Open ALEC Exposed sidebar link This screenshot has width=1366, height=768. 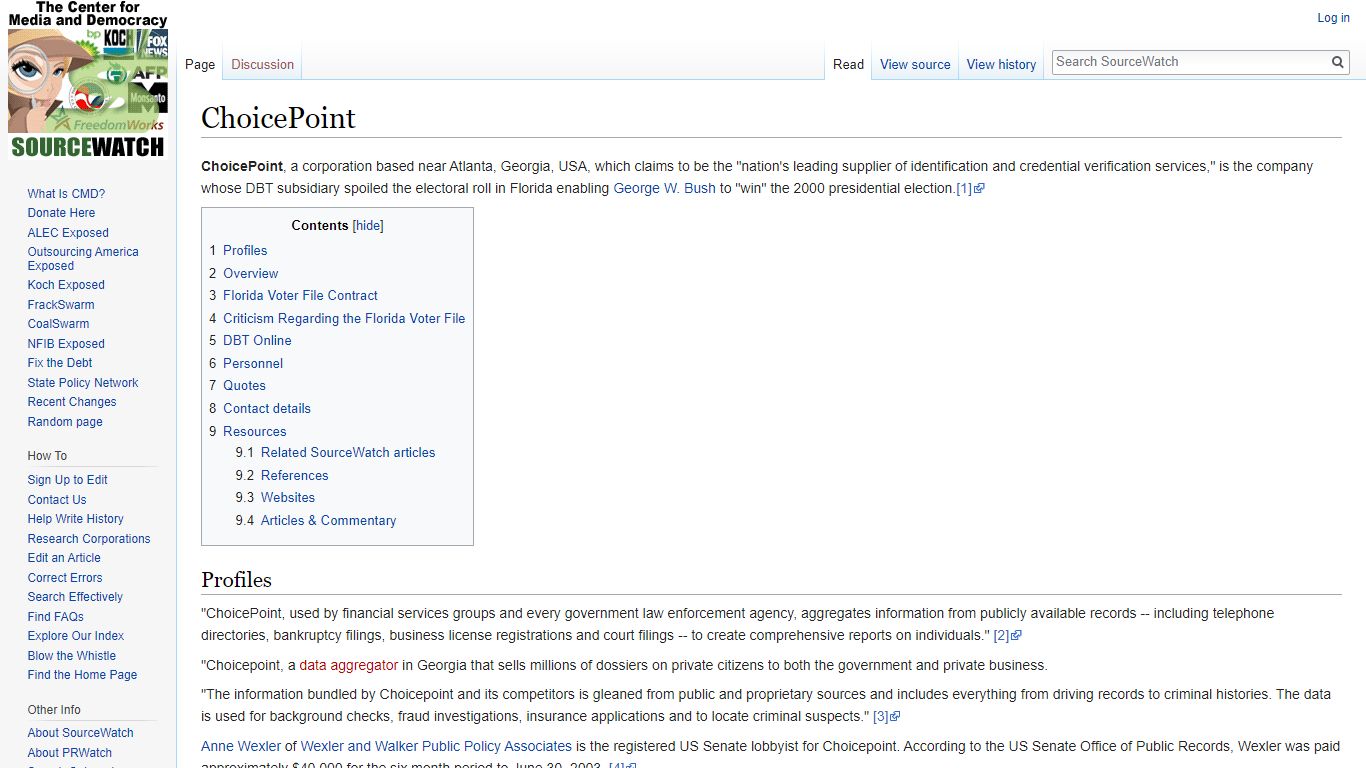(x=68, y=233)
